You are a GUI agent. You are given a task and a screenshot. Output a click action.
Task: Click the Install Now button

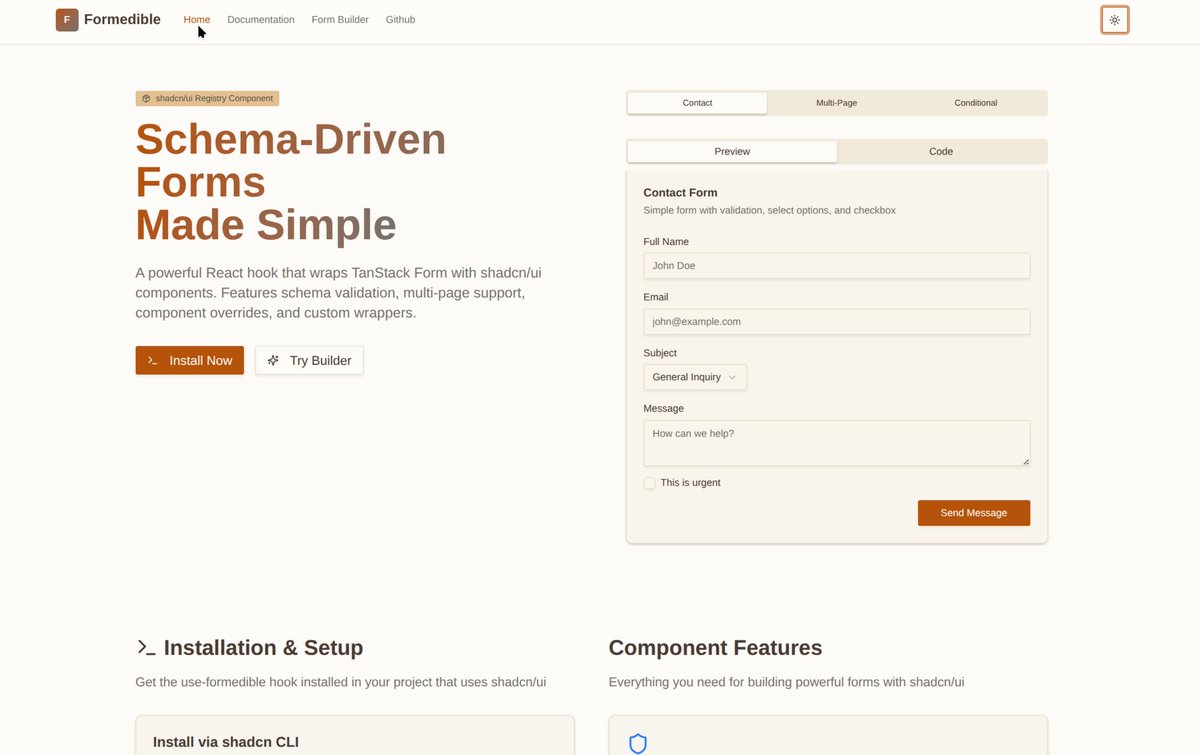190,360
